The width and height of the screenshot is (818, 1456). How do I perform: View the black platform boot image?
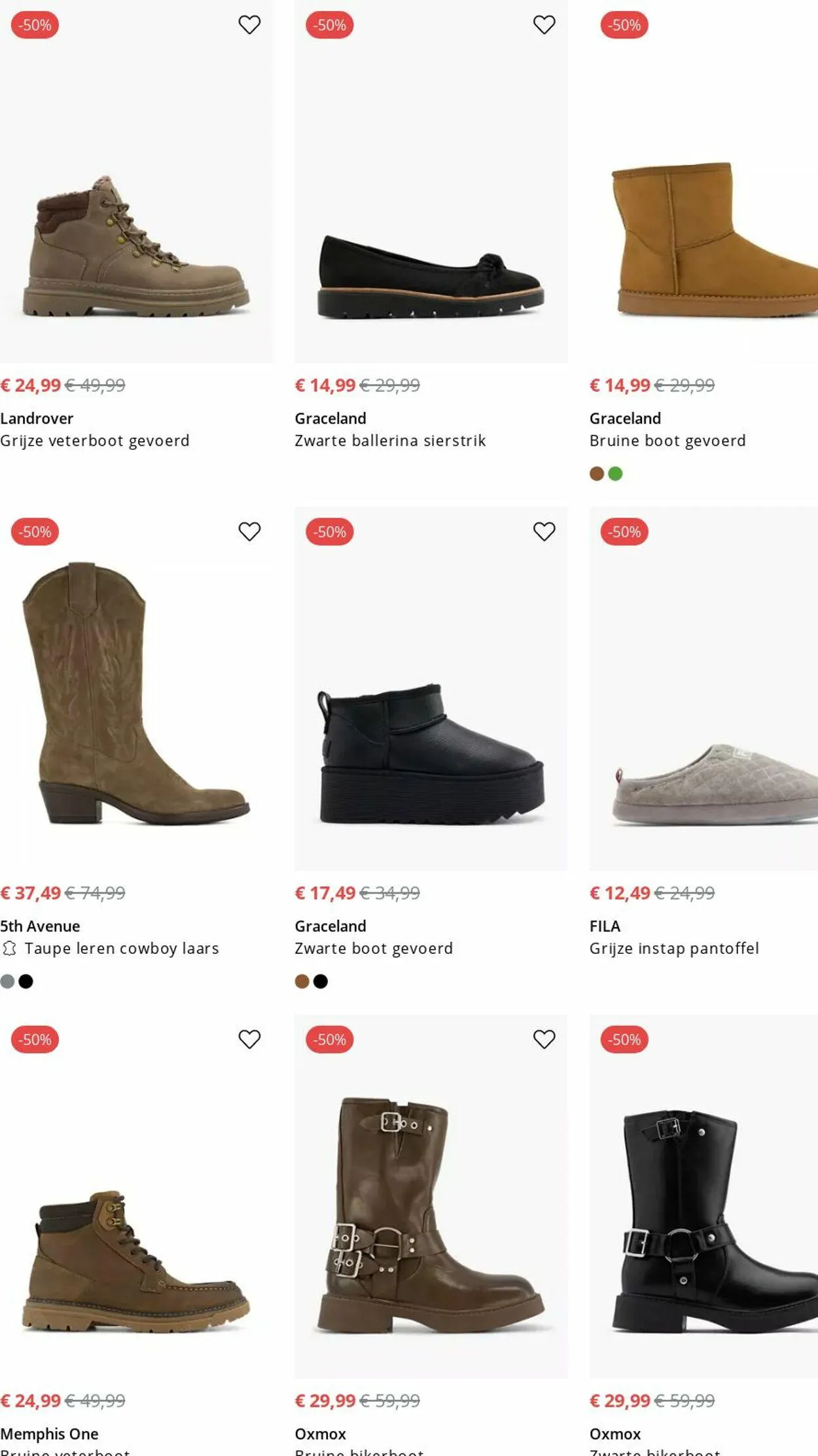[x=431, y=753]
